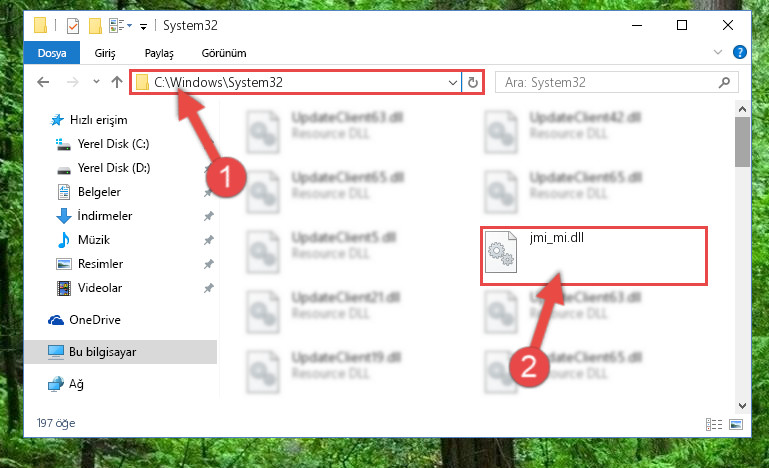Click the Back navigation arrow

(43, 82)
